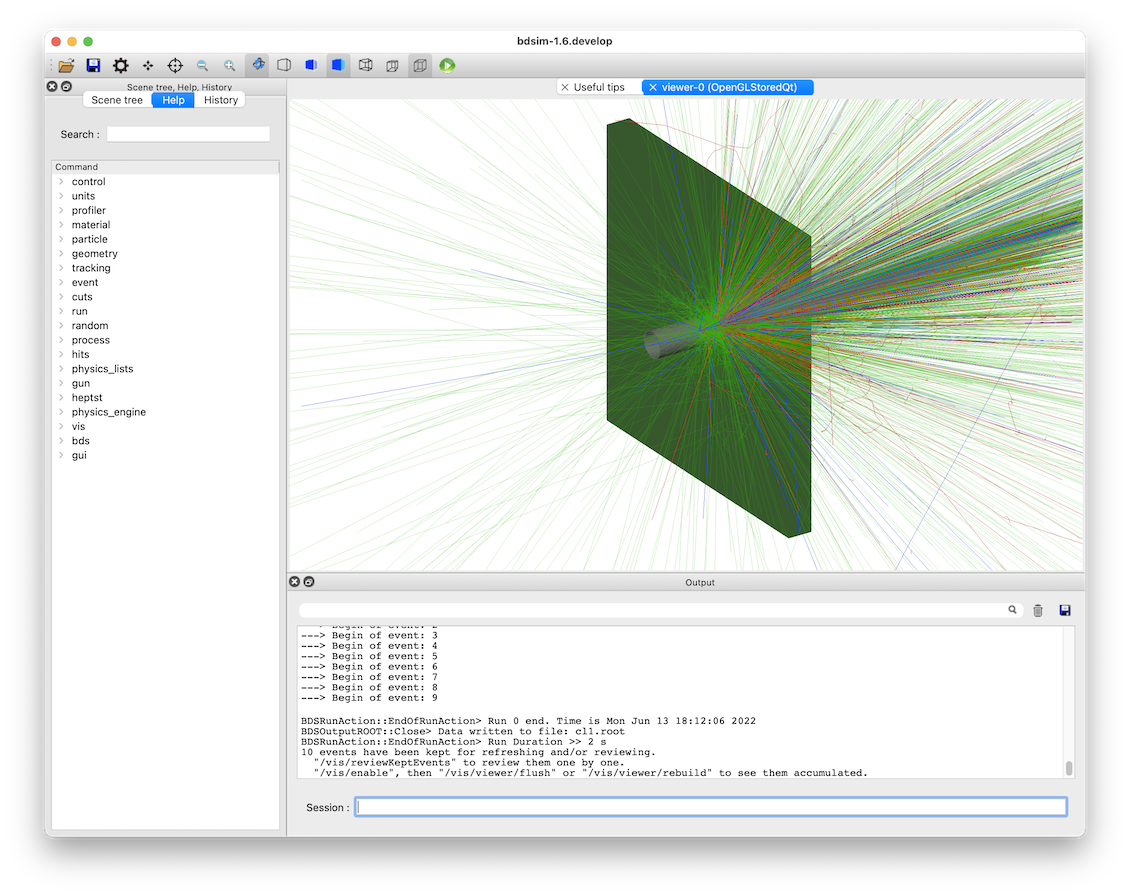Enable hidden line and surface removal mode
The height and width of the screenshot is (896, 1130).
[311, 65]
